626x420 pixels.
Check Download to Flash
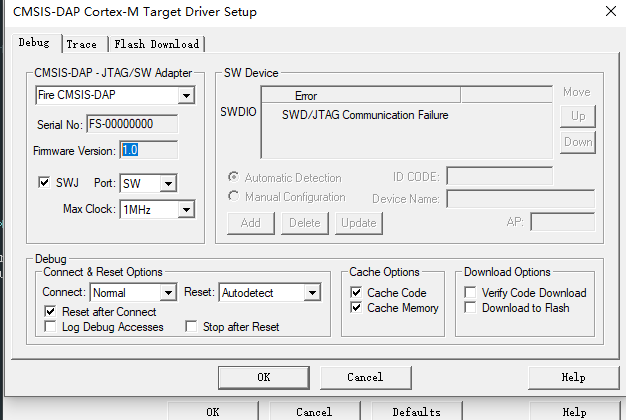tap(472, 308)
